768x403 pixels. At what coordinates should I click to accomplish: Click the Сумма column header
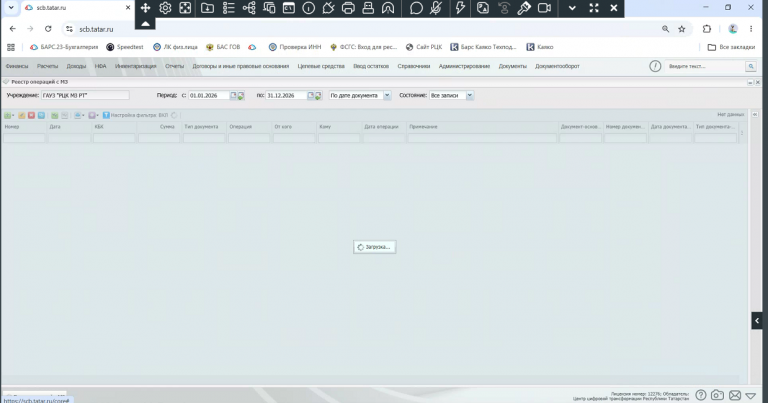tap(159, 127)
